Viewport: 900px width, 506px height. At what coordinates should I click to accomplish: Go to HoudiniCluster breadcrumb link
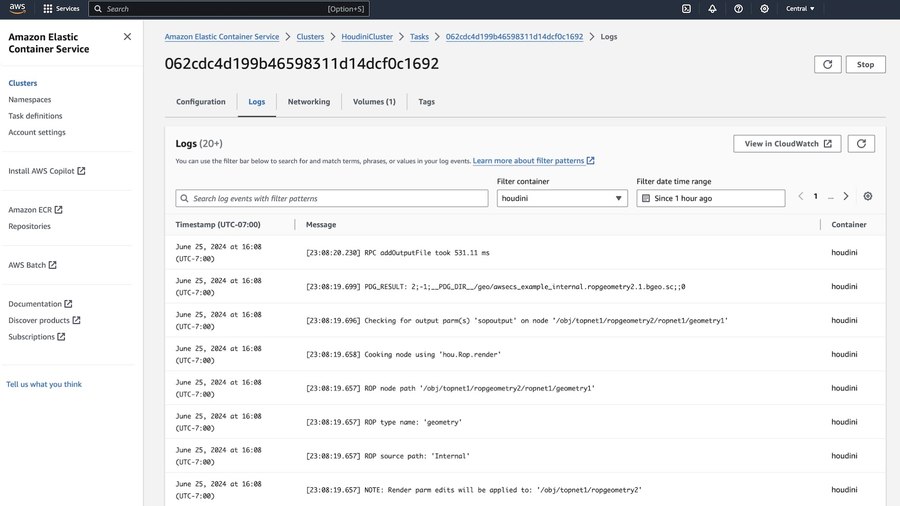coord(367,37)
